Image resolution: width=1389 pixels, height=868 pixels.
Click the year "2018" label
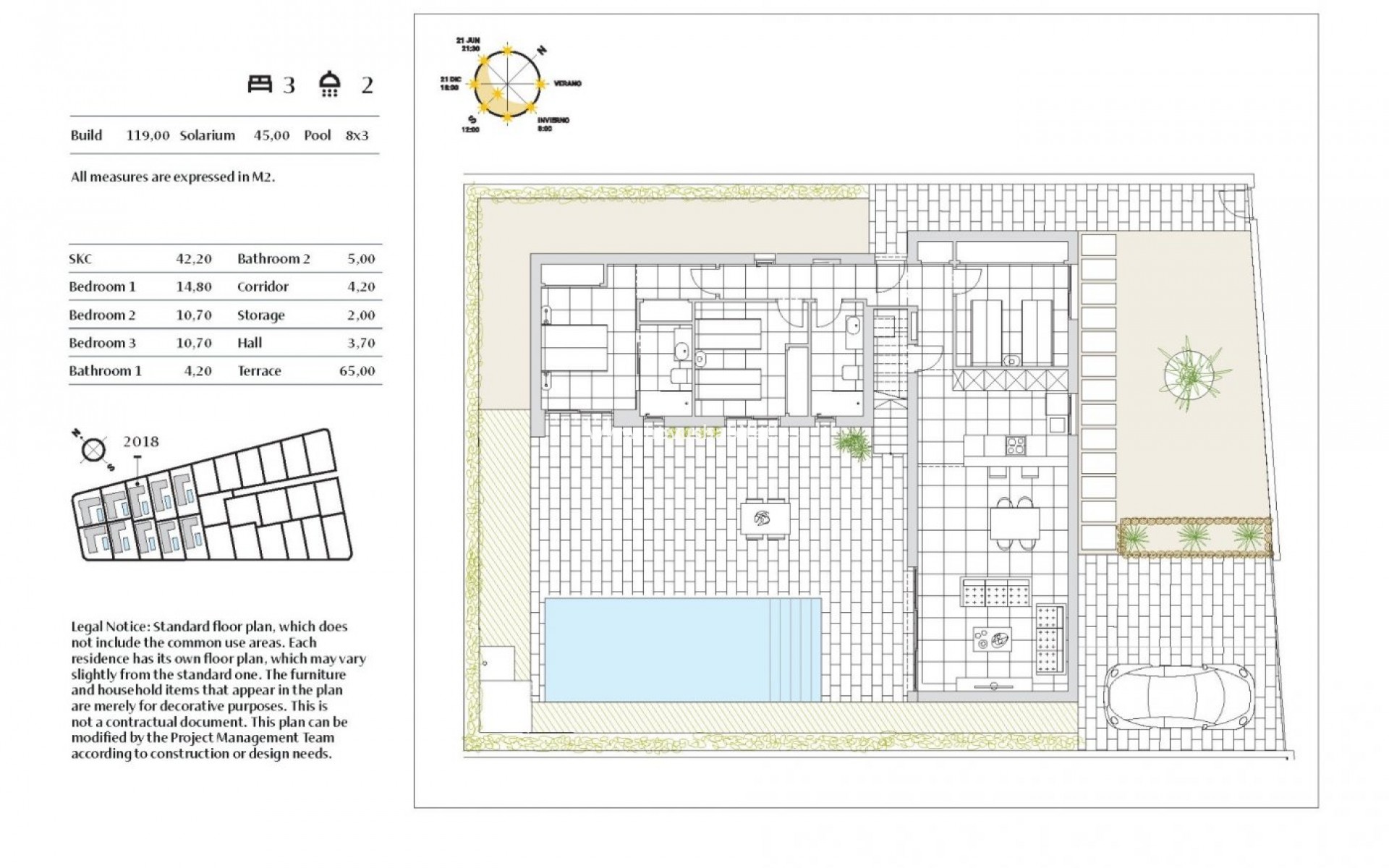click(141, 442)
